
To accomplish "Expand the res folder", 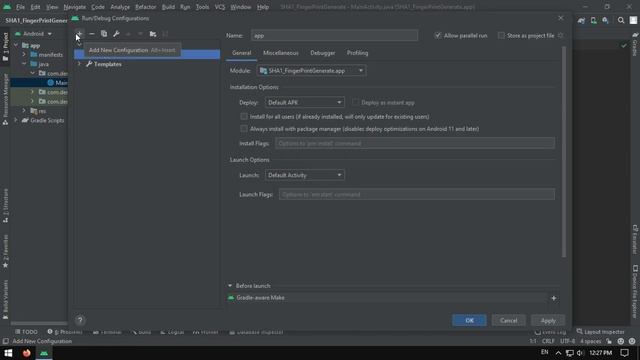I will click(x=24, y=111).
